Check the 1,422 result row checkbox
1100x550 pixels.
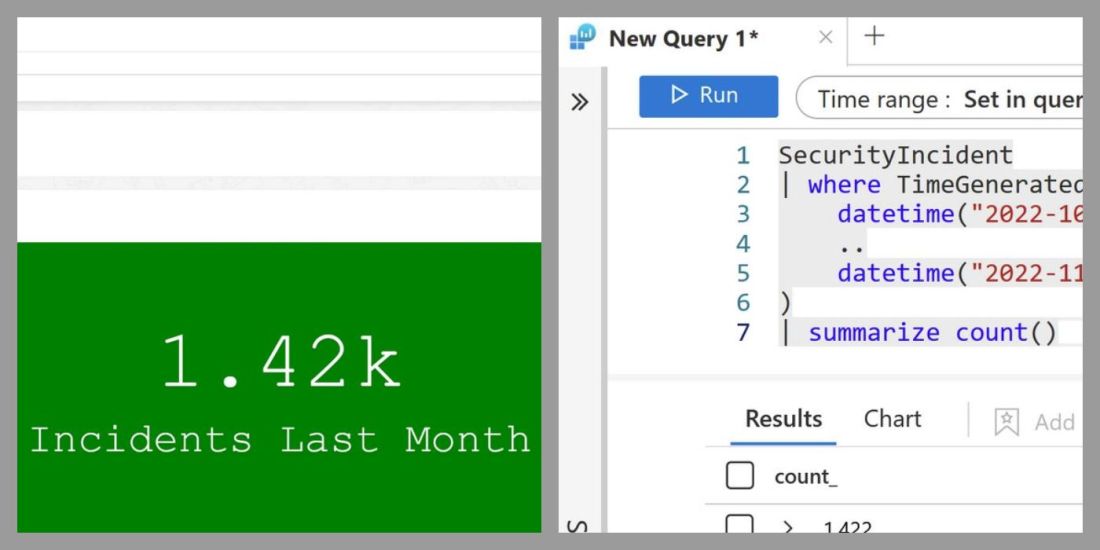coord(740,523)
